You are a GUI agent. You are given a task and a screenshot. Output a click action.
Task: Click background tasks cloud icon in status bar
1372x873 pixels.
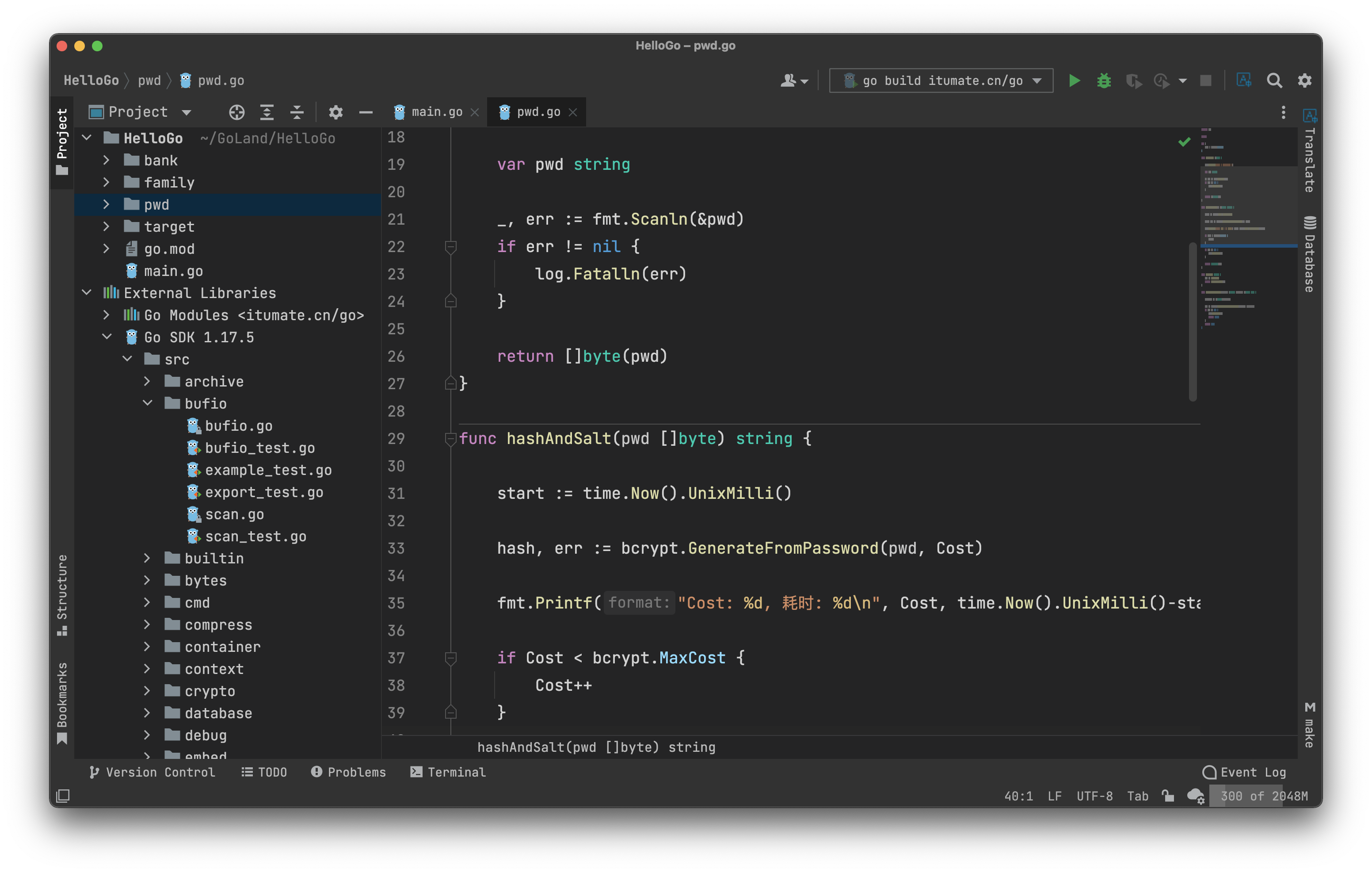point(1195,796)
